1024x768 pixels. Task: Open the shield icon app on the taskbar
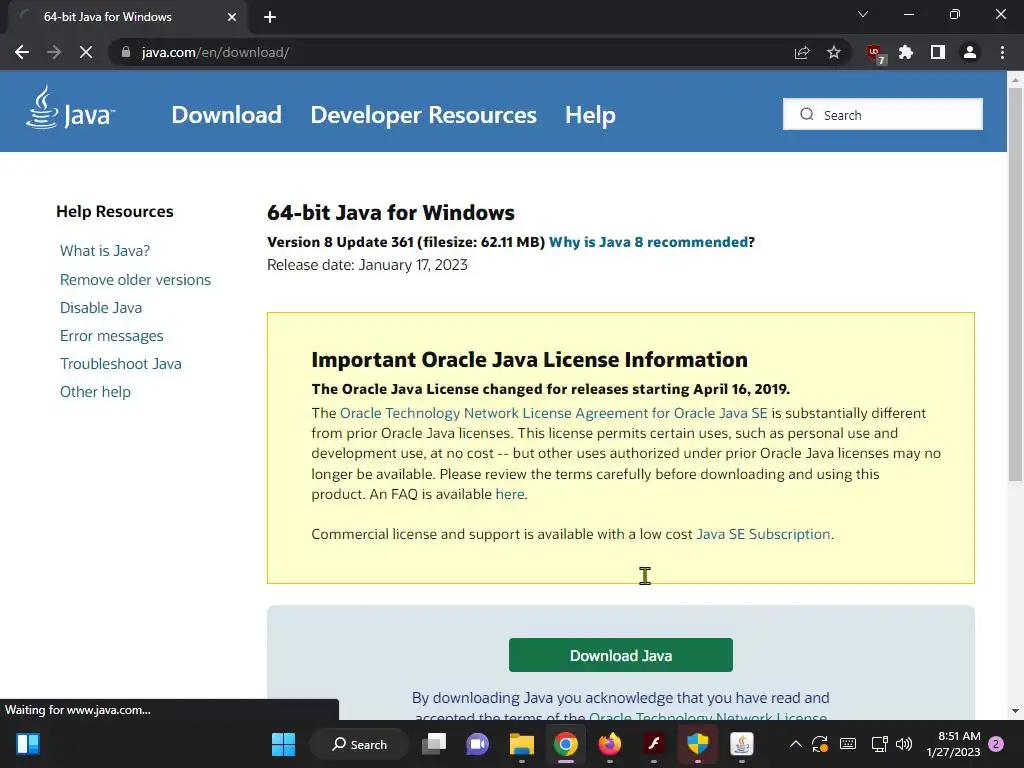697,744
